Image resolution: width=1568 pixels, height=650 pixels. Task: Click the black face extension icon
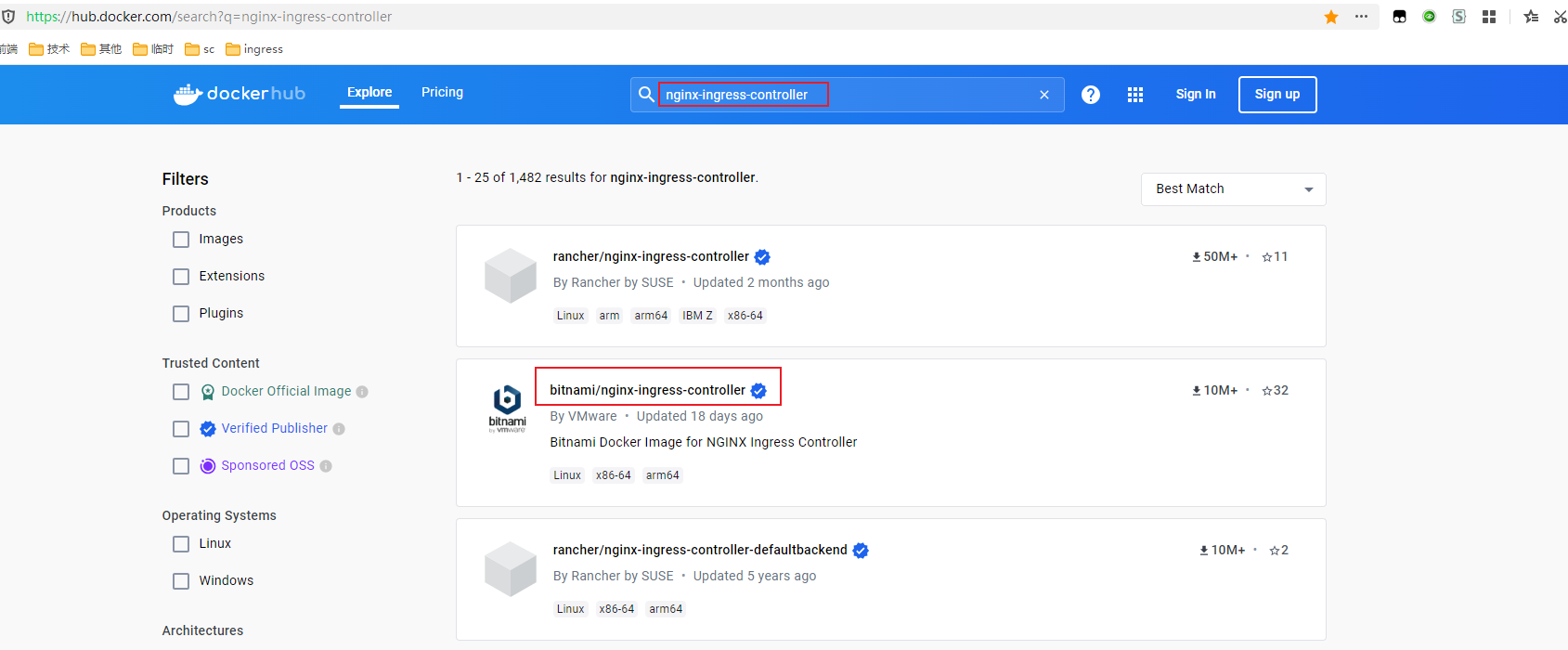pos(1400,17)
